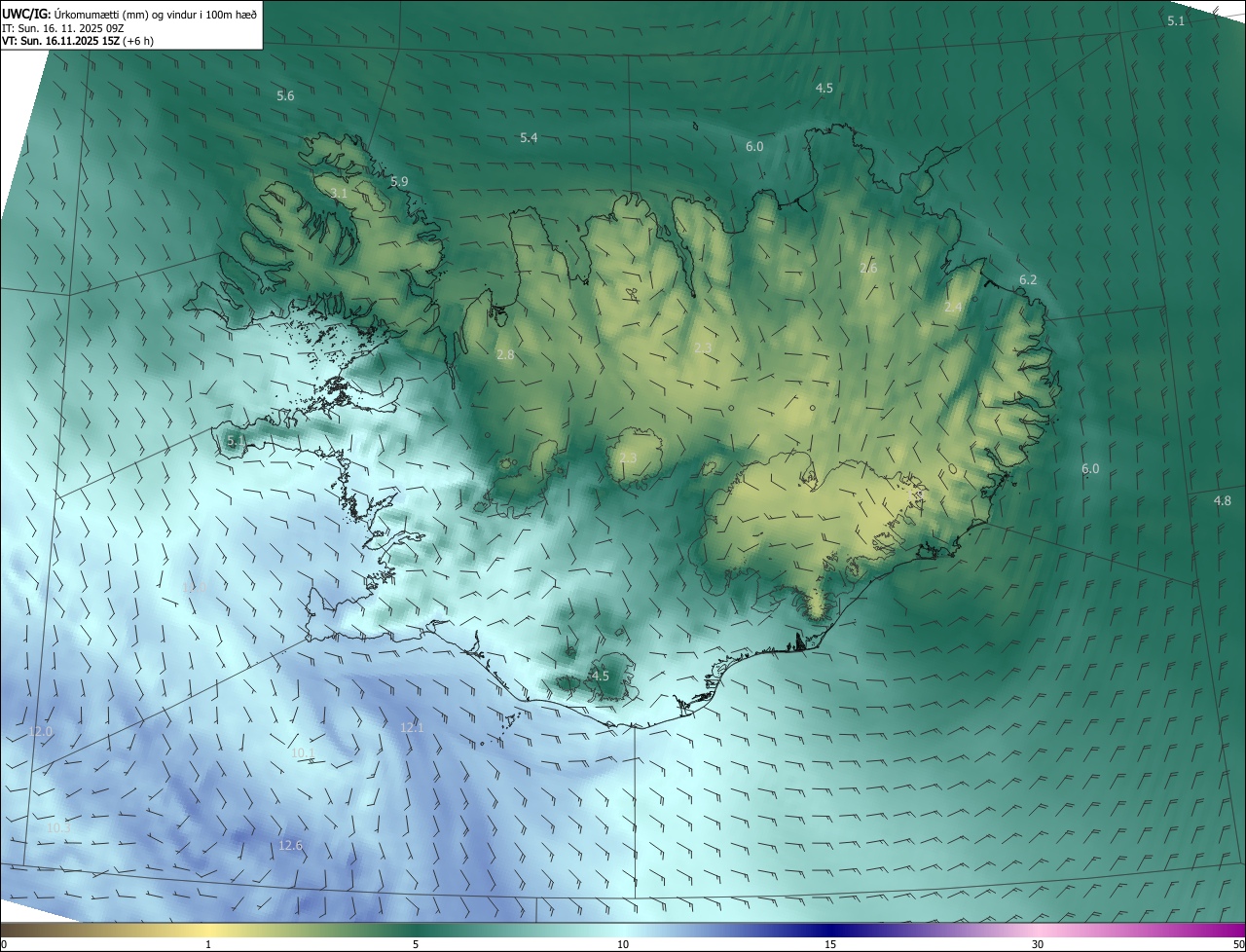Click the 5.6 value label on the map
1246x952 pixels.
(285, 95)
